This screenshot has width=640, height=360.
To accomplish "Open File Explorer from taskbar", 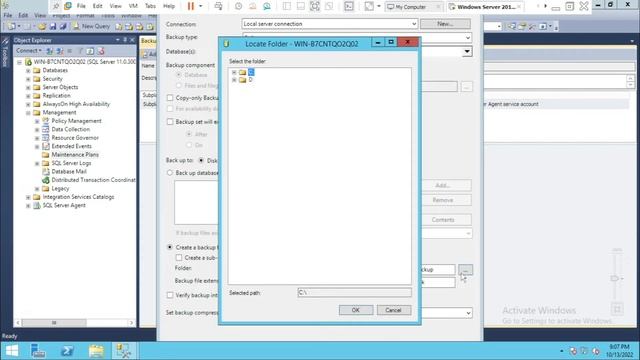I will pyautogui.click(x=96, y=351).
